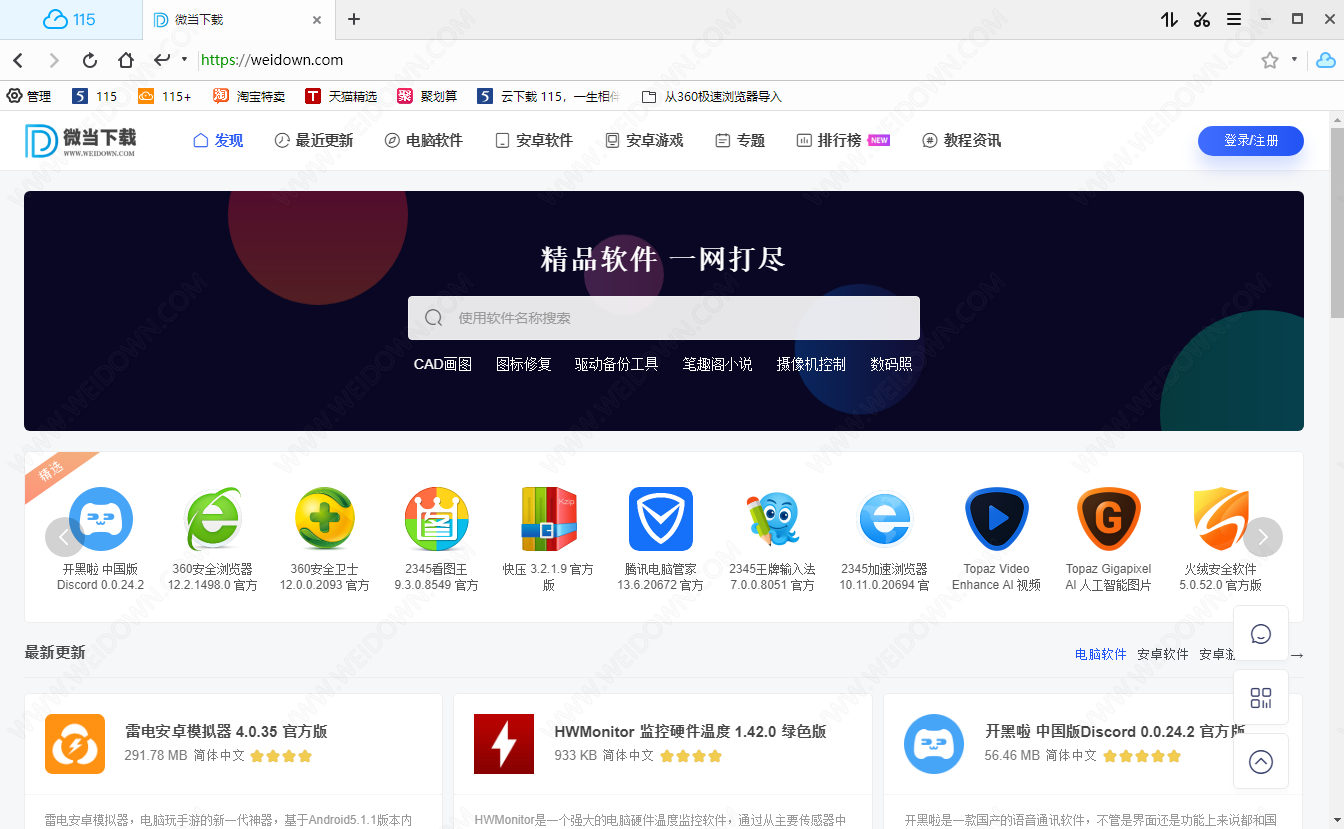Click the 图标修复 hot search keyword
The height and width of the screenshot is (829, 1344).
(524, 364)
